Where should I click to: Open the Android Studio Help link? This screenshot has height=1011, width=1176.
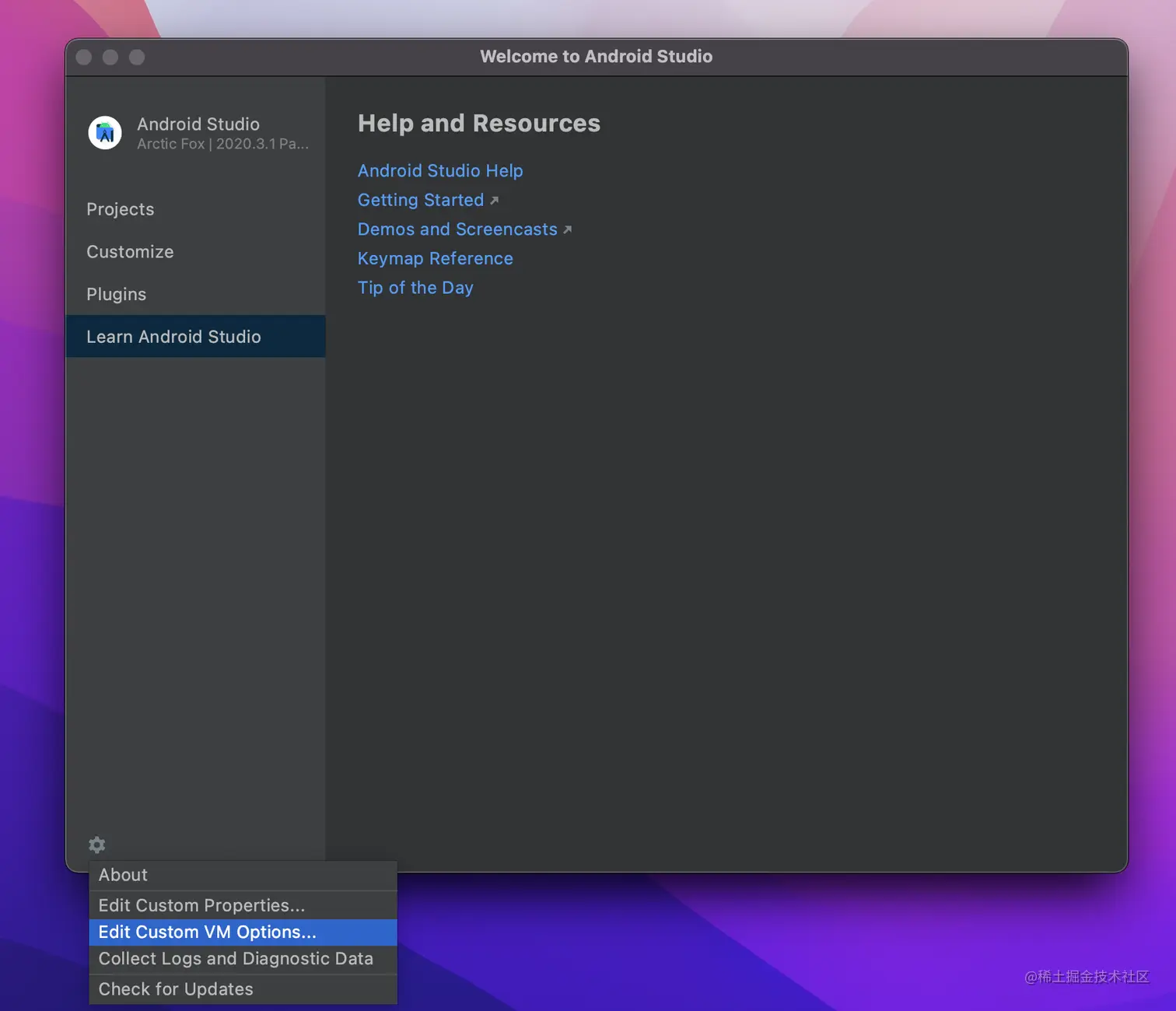[x=440, y=171]
